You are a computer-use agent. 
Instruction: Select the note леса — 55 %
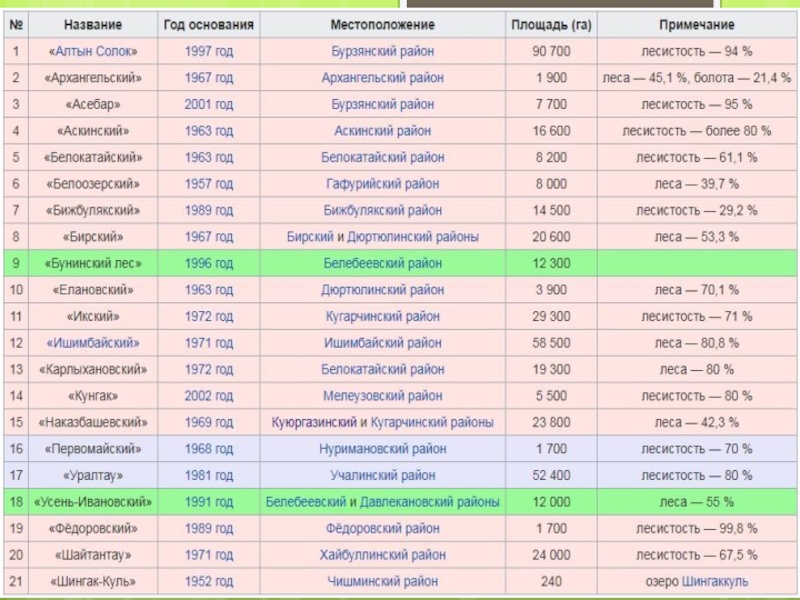[696, 502]
